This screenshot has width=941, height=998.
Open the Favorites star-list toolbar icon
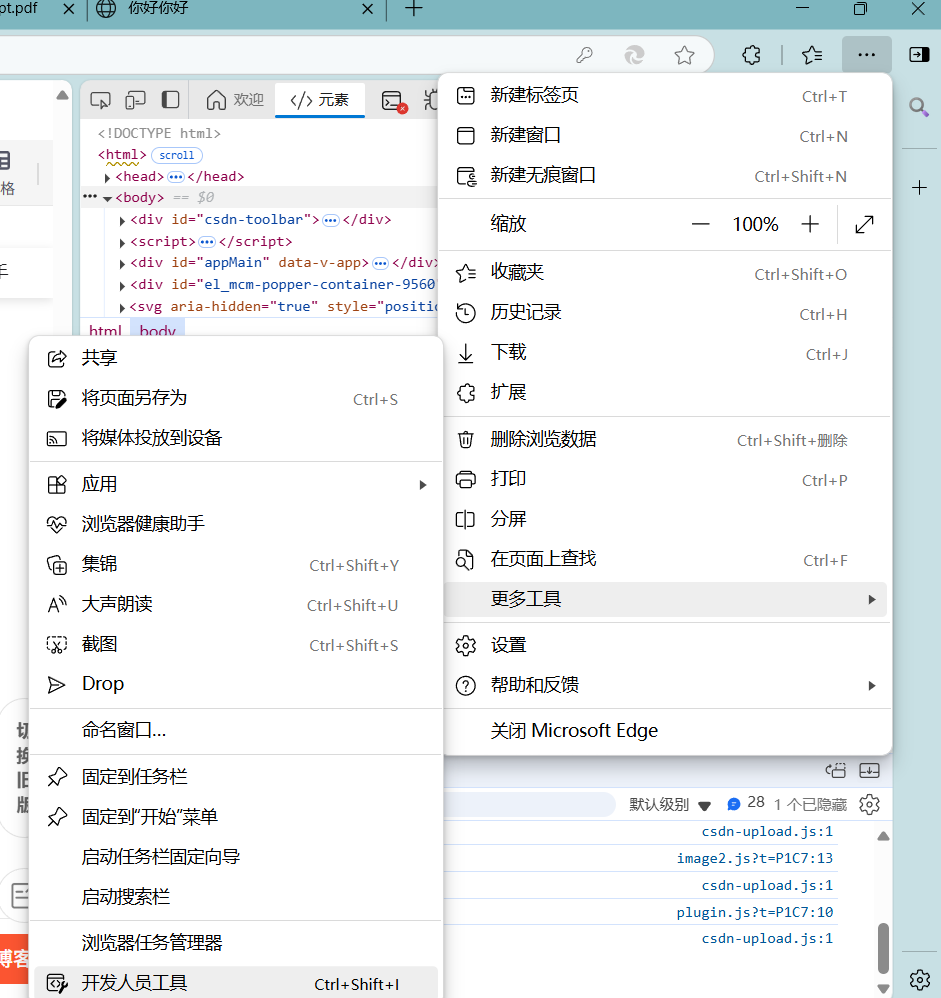click(812, 55)
